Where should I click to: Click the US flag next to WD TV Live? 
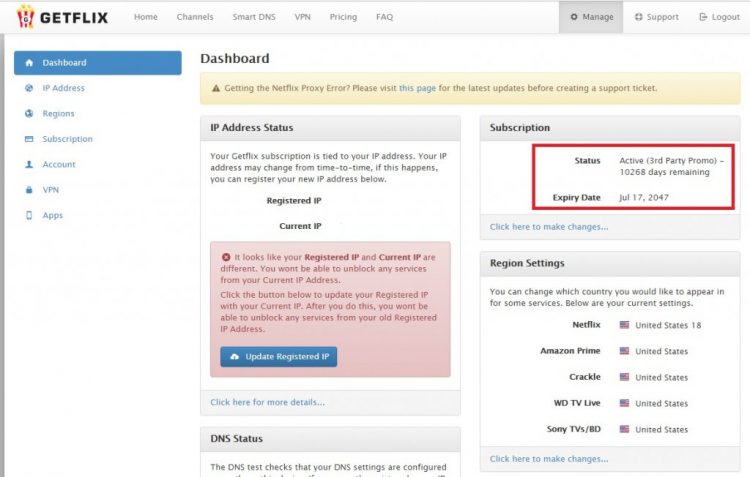[x=624, y=403]
